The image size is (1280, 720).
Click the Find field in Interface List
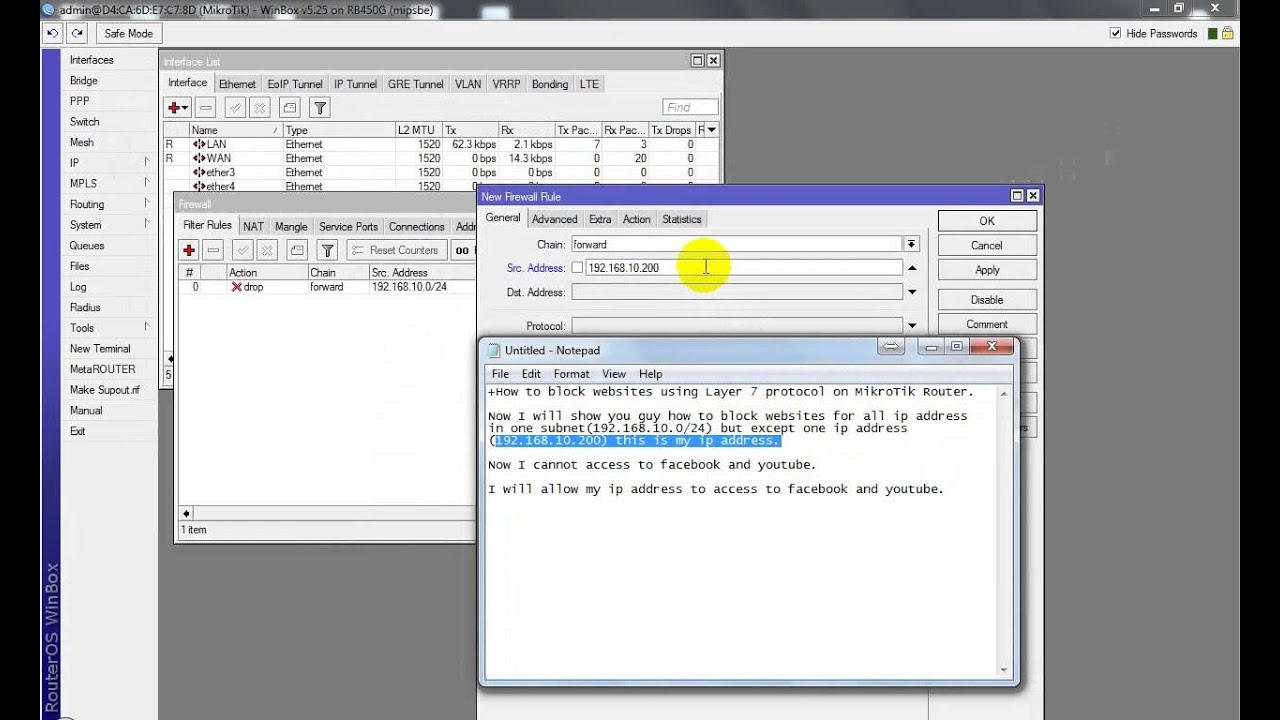tap(690, 107)
